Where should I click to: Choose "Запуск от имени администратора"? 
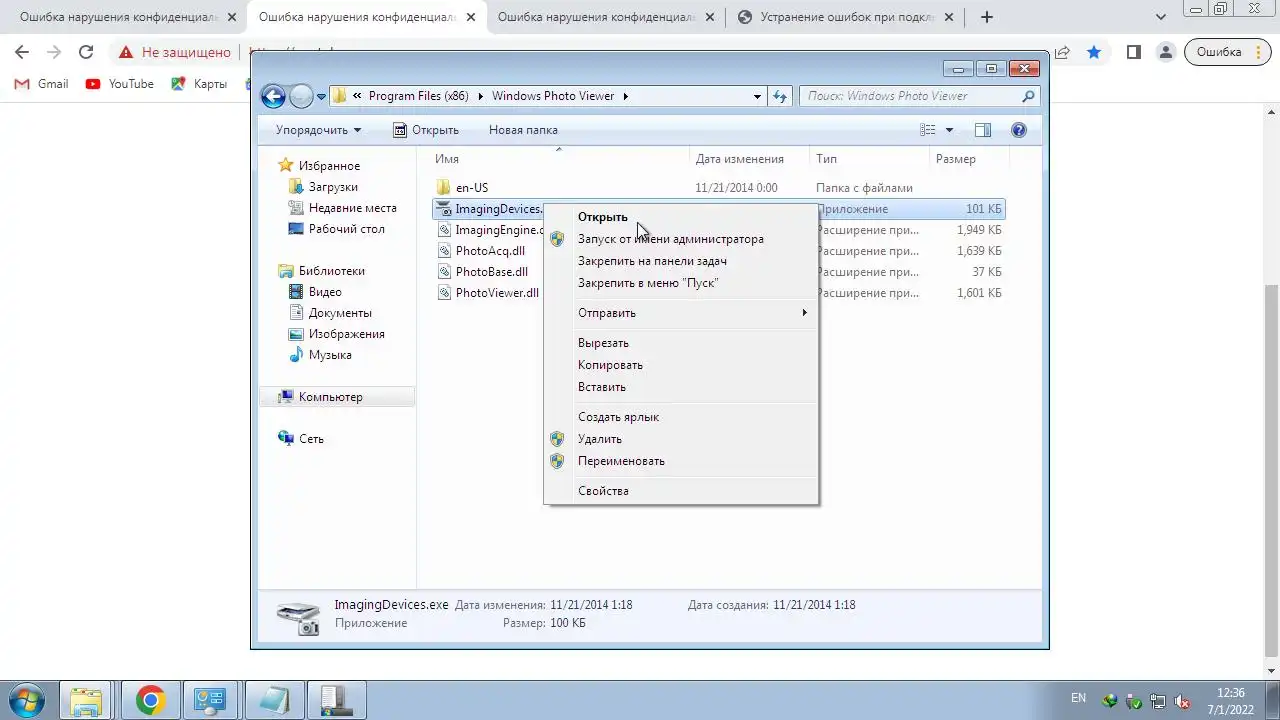tap(681, 239)
